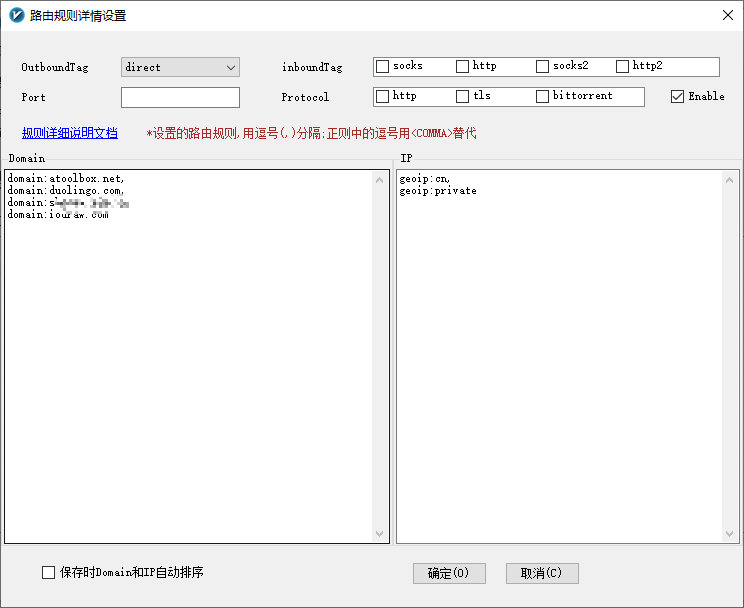The width and height of the screenshot is (744, 608).
Task: Click the geoip:cn line in IP box
Action: (x=424, y=179)
